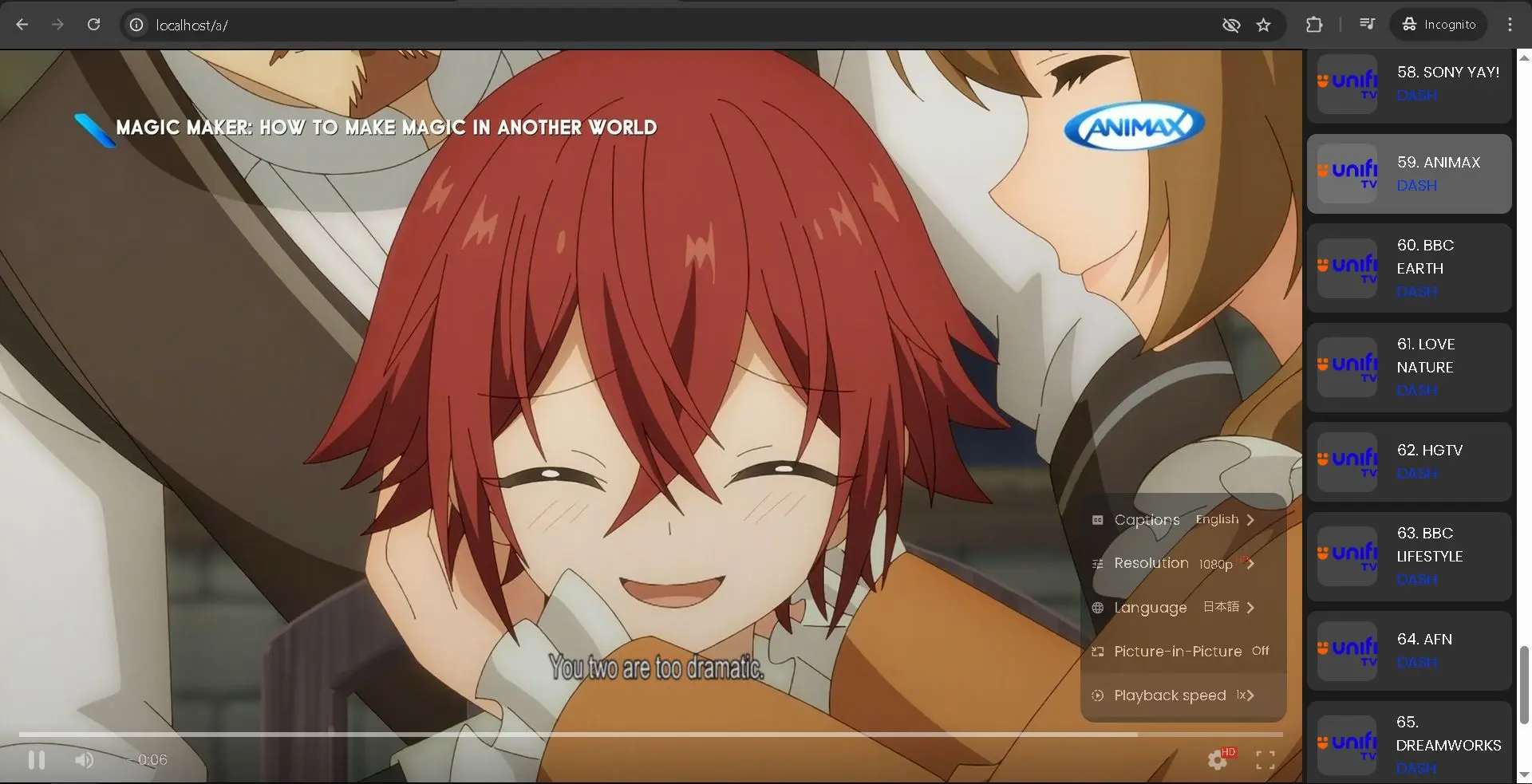Click unifi TV logo for LOVE NATURE
The height and width of the screenshot is (784, 1532).
coord(1347,367)
